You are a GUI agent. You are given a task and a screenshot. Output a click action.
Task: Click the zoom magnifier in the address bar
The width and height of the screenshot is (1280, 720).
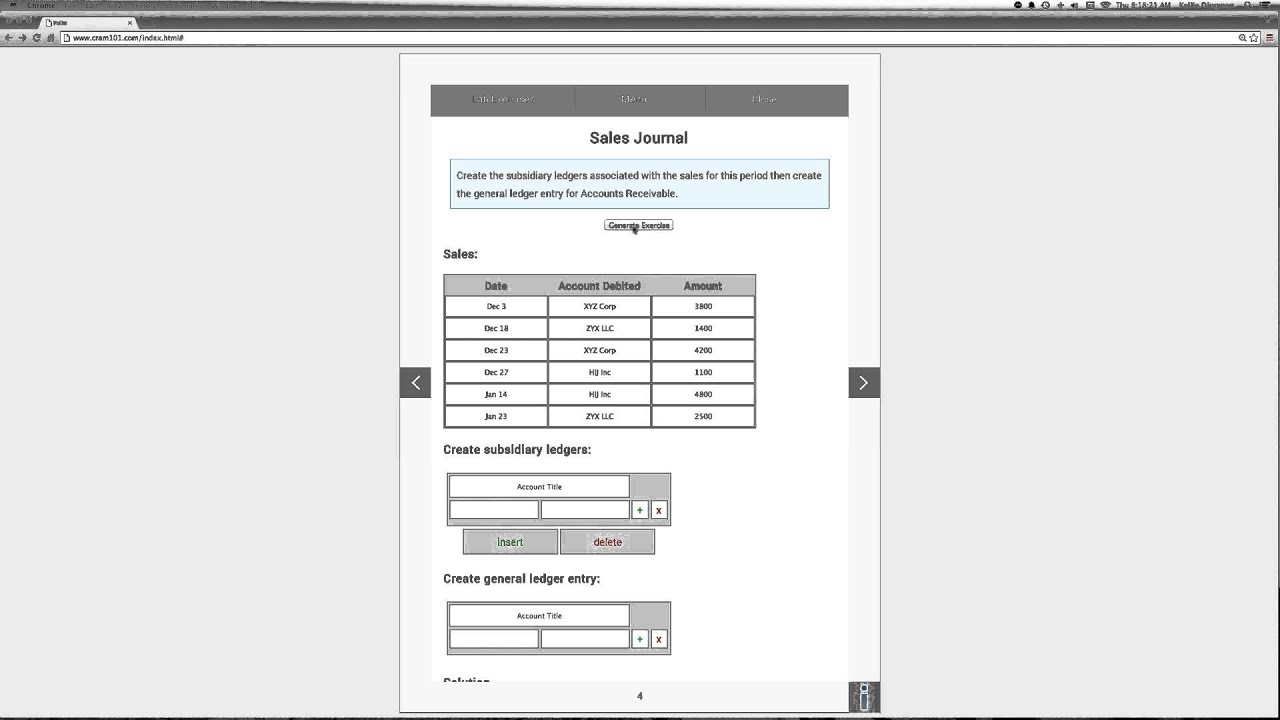pos(1243,37)
